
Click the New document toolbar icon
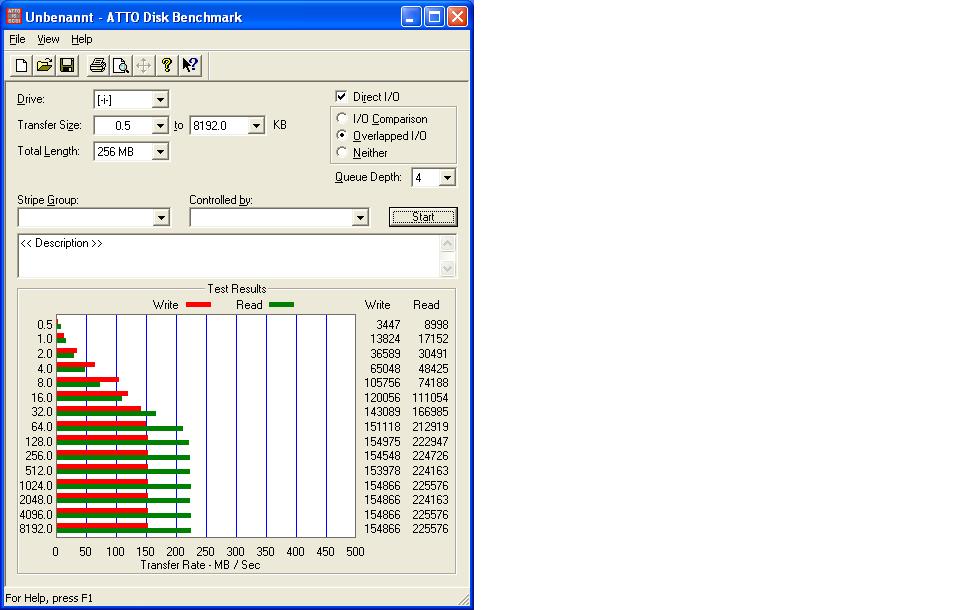pyautogui.click(x=21, y=65)
